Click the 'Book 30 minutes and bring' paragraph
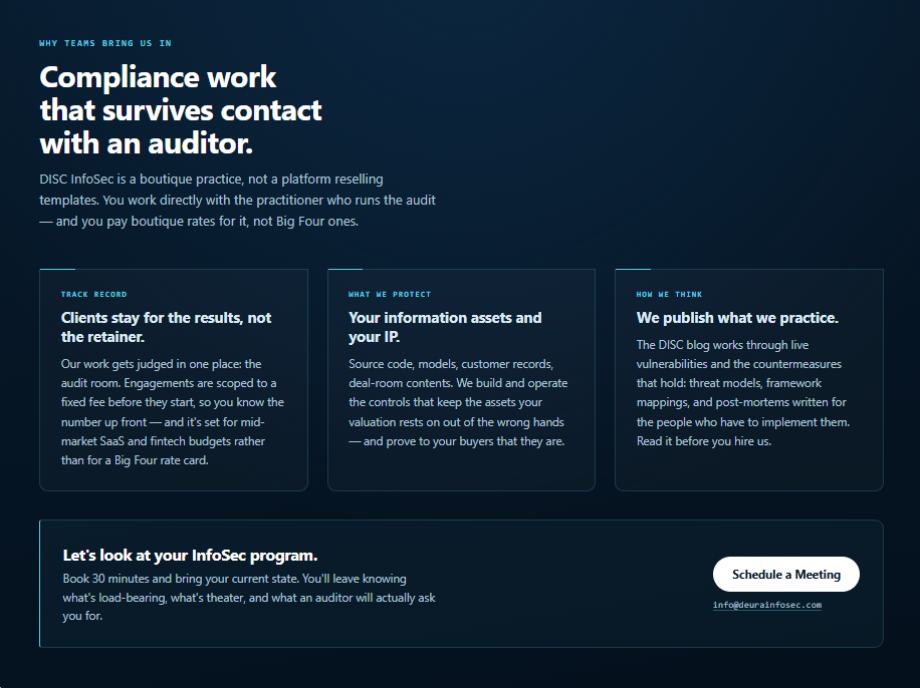 coord(249,597)
